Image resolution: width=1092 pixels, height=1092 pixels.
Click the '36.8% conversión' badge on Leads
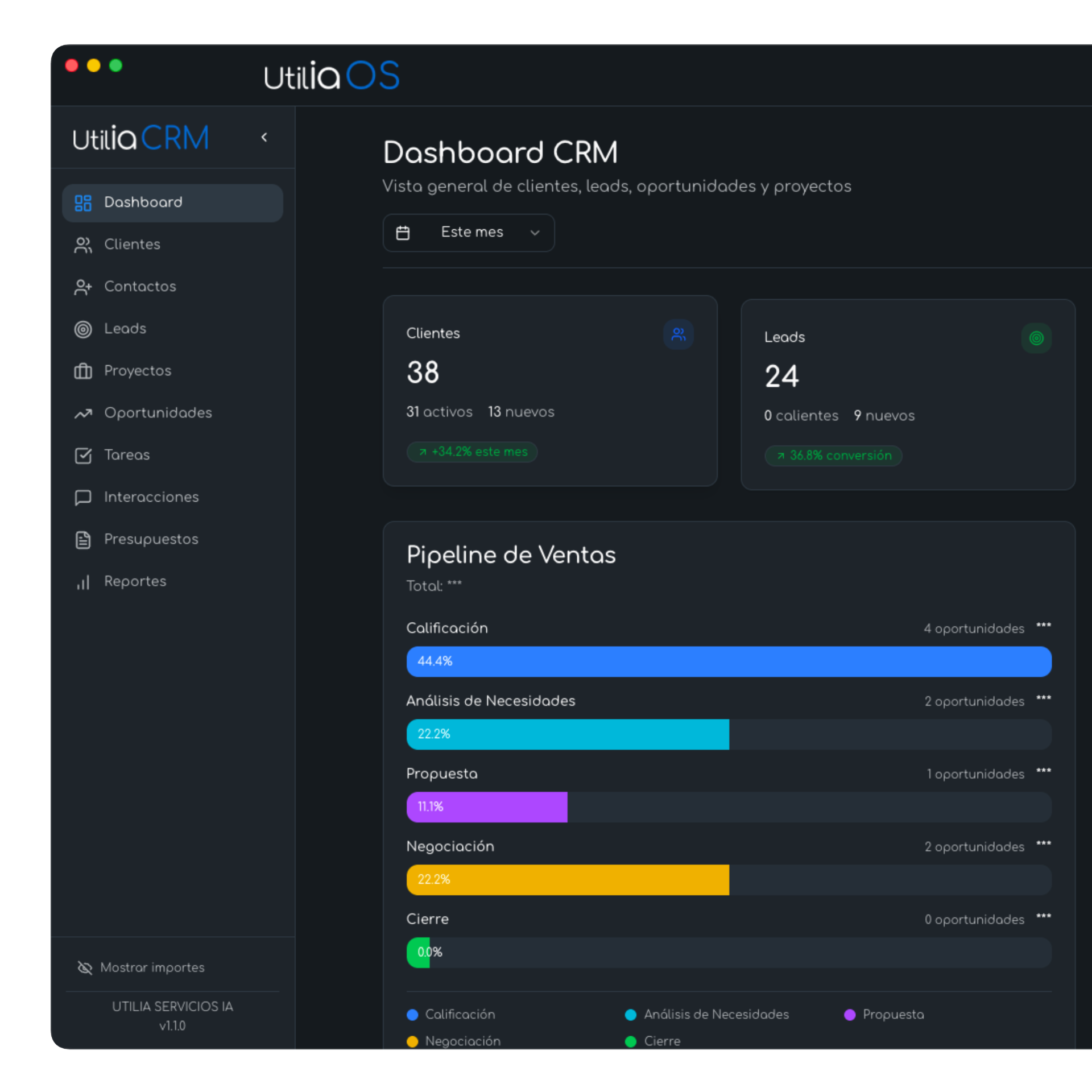click(833, 455)
